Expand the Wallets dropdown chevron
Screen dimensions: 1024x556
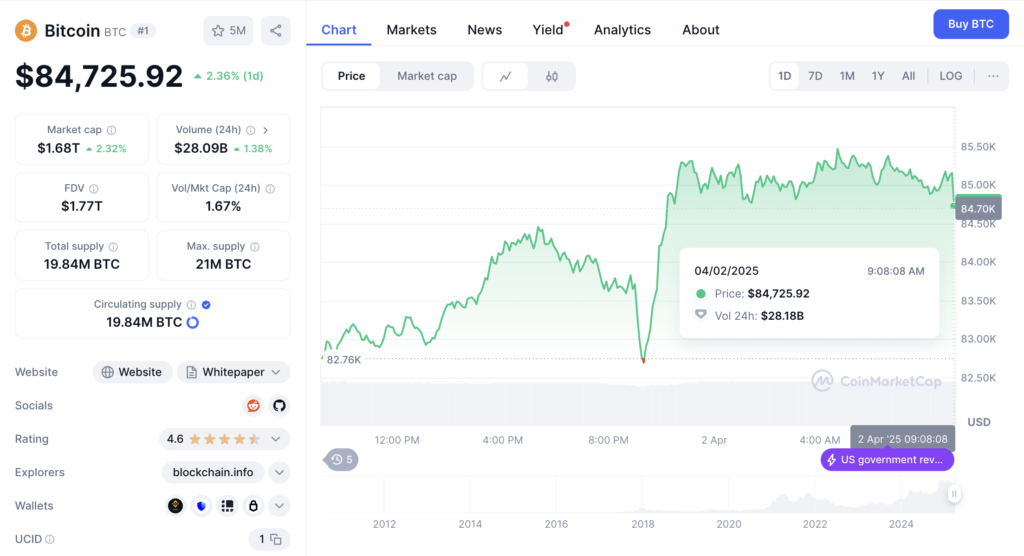coord(280,506)
